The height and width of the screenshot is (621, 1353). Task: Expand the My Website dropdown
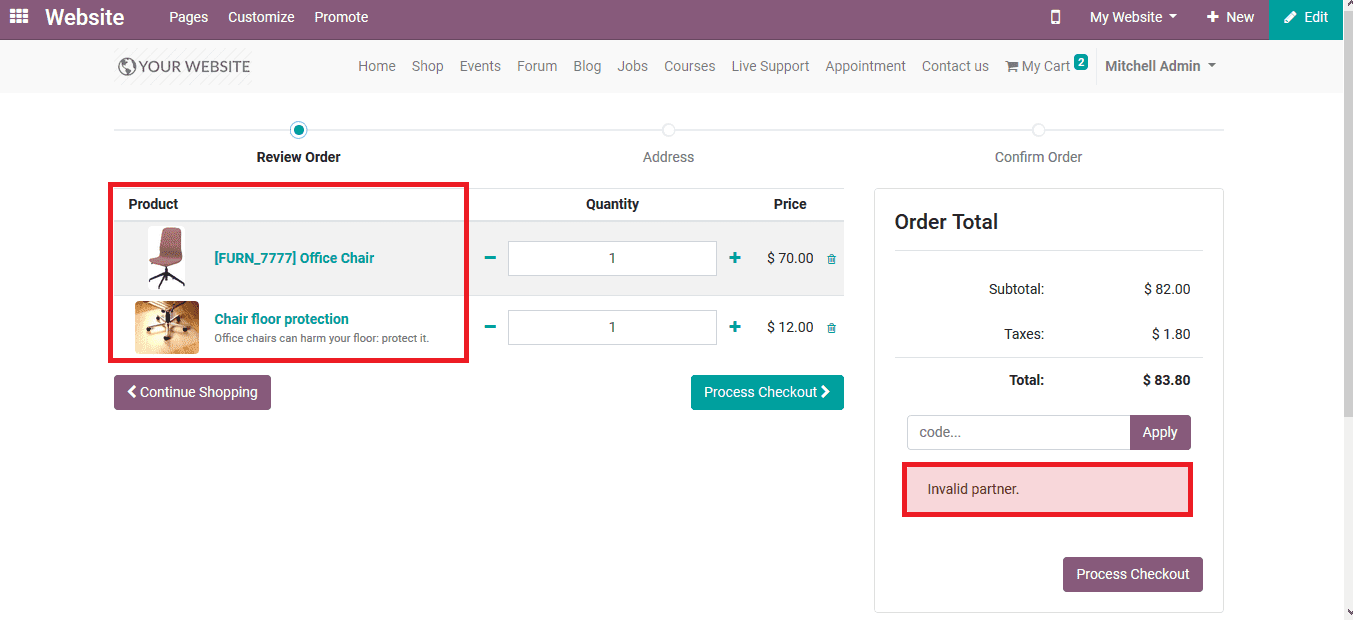coord(1133,17)
